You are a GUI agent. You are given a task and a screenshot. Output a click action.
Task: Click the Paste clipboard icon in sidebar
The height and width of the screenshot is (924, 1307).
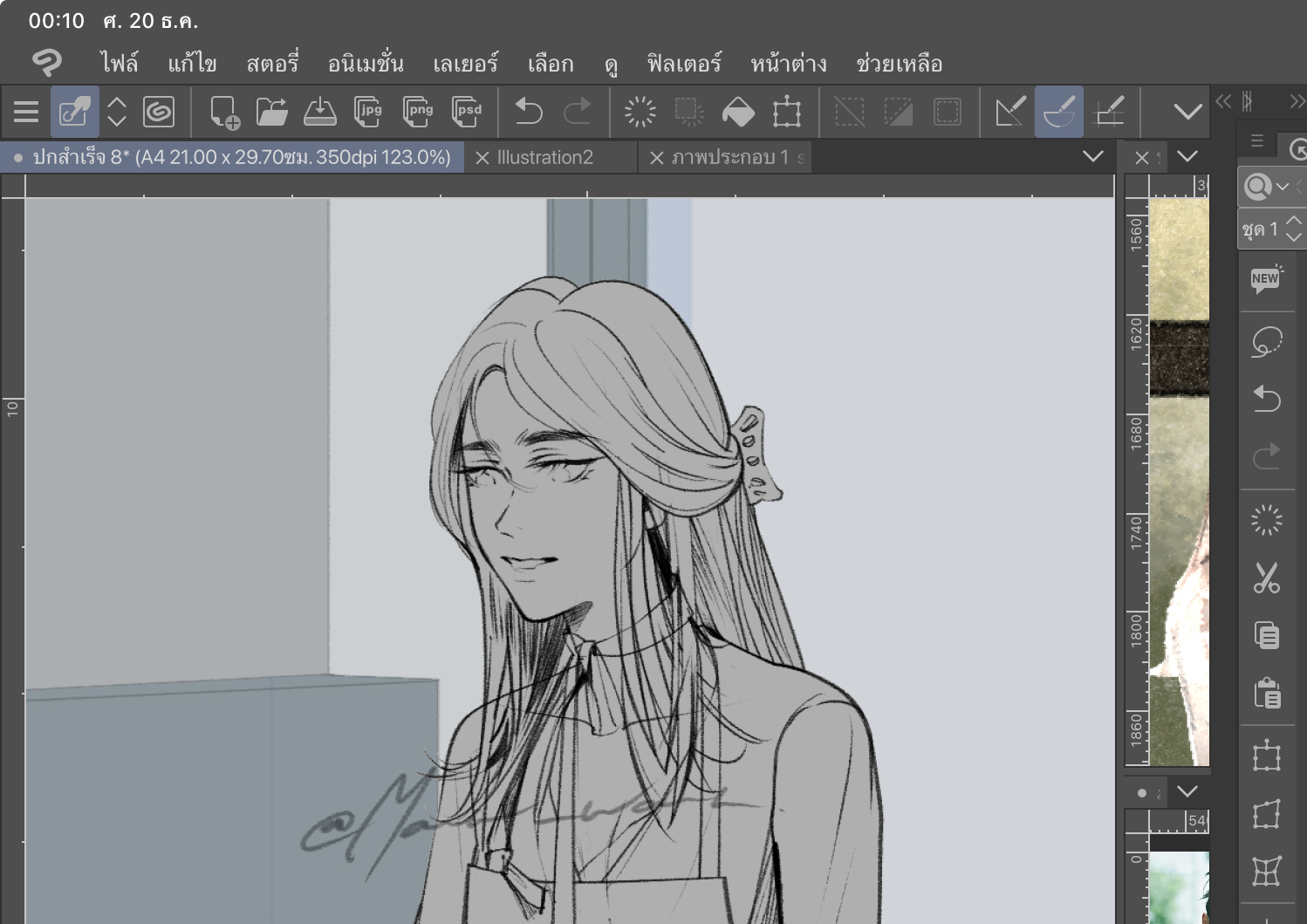(x=1266, y=694)
